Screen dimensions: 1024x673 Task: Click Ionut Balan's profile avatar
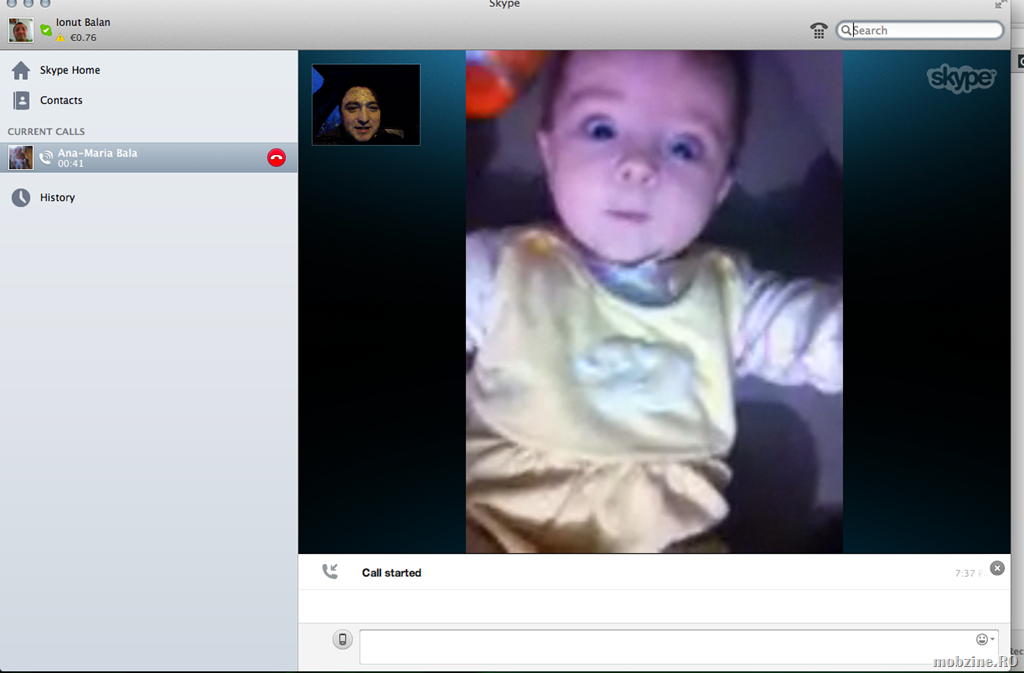(21, 30)
